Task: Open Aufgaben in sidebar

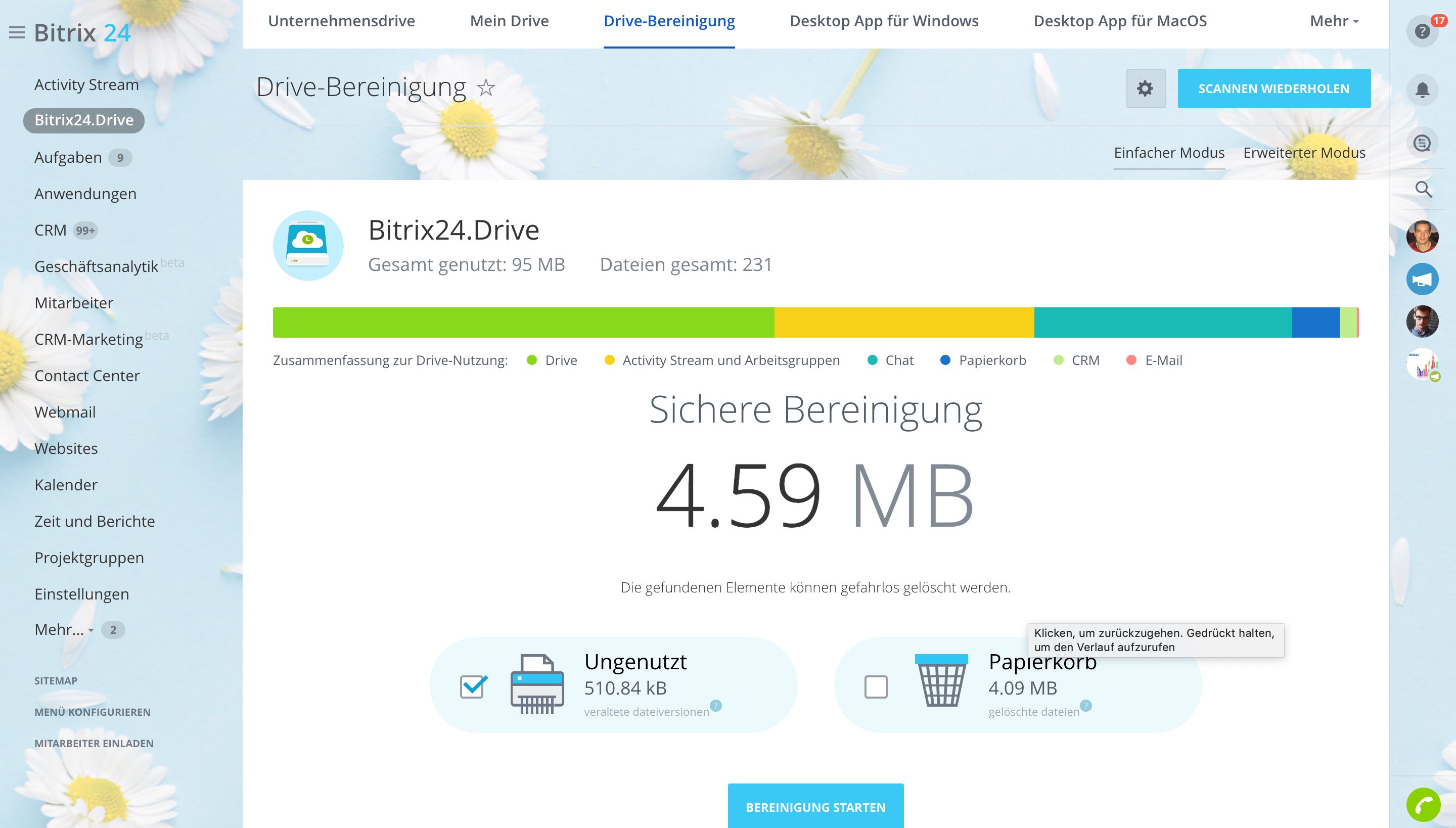Action: [68, 158]
